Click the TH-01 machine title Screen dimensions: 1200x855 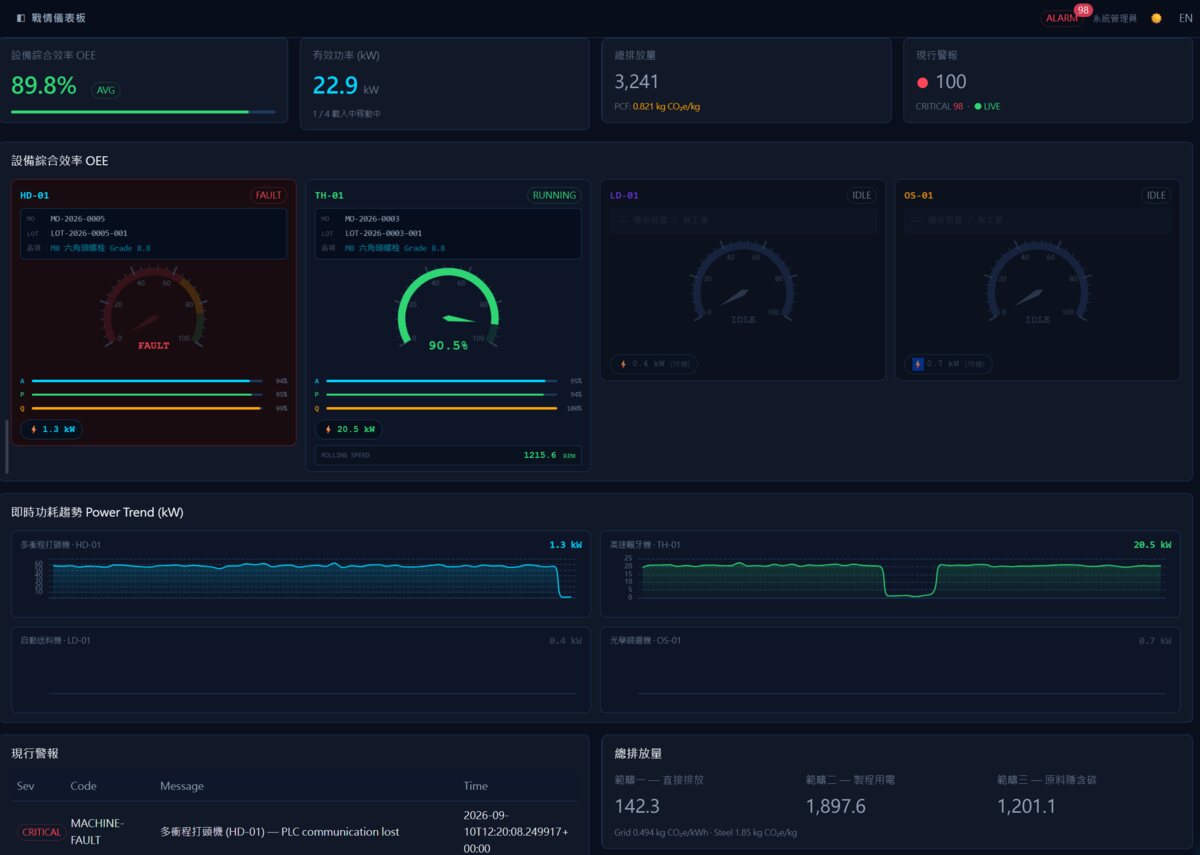[x=329, y=196]
